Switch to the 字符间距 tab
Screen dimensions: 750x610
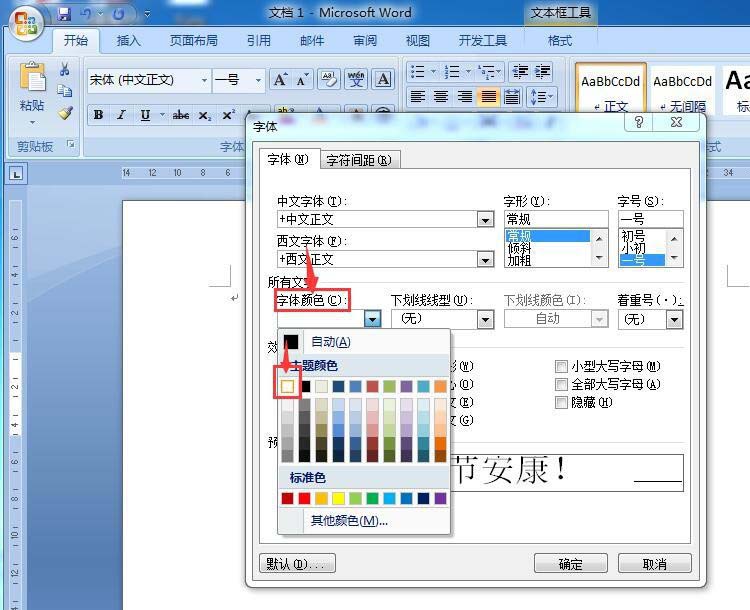[358, 160]
